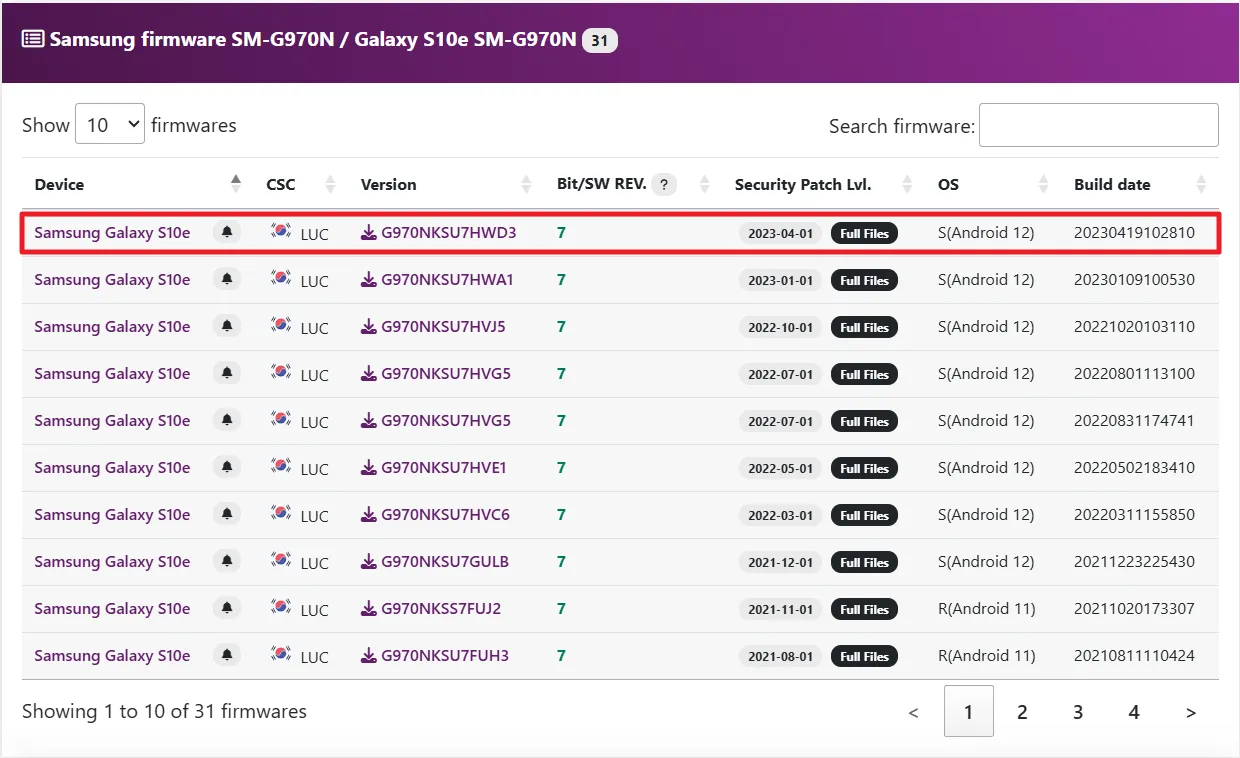Go to page 3 of firmwares
Image resolution: width=1240 pixels, height=758 pixels.
[1078, 712]
